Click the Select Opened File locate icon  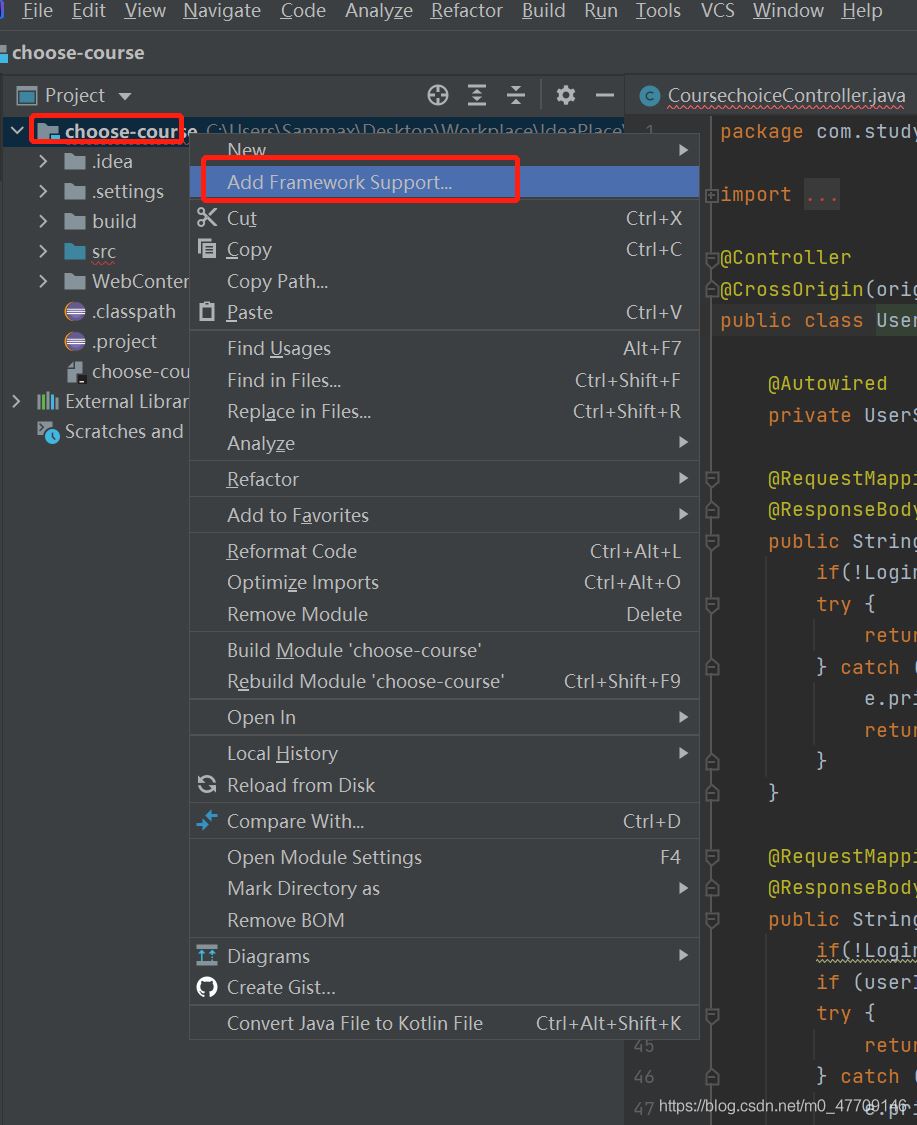(x=438, y=95)
